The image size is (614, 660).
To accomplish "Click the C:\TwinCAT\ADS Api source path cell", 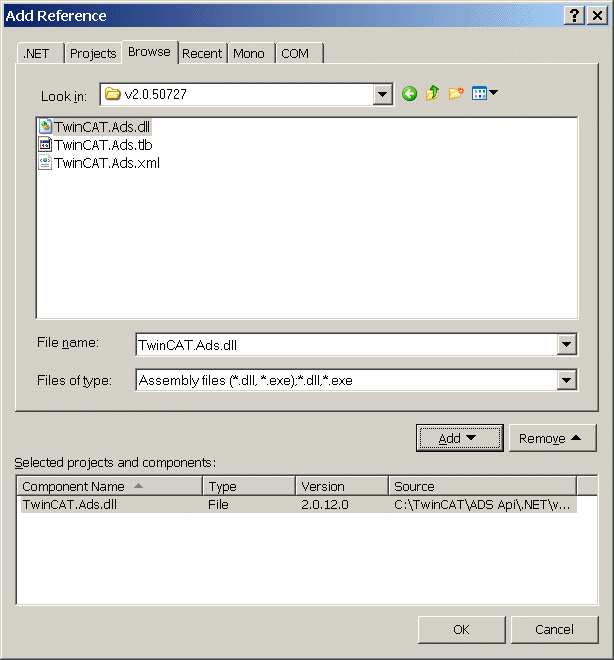I will [x=482, y=504].
